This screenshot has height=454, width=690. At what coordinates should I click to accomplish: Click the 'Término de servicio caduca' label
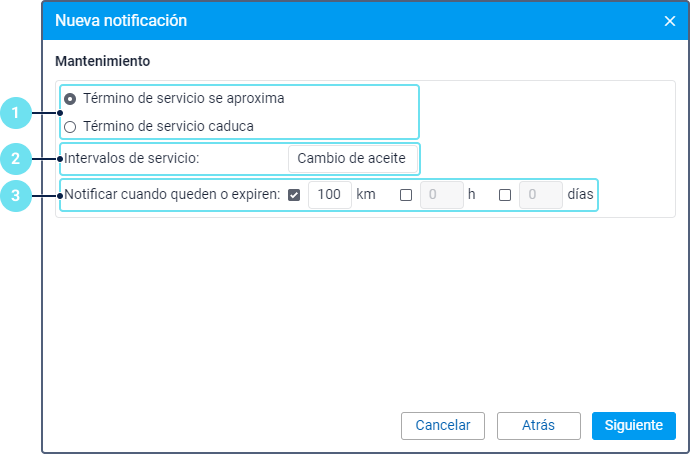pos(168,127)
